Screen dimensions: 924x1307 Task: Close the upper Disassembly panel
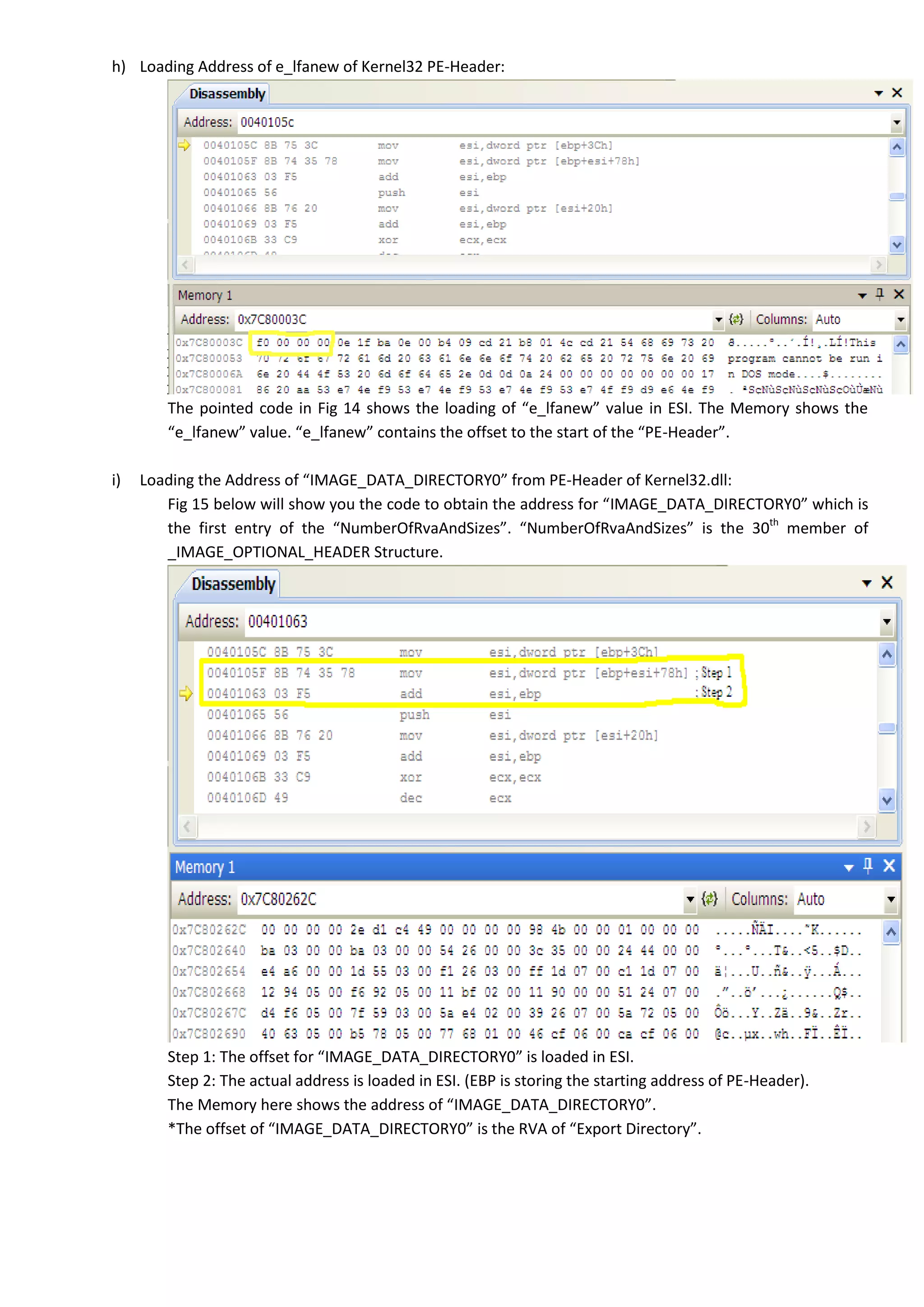[897, 92]
